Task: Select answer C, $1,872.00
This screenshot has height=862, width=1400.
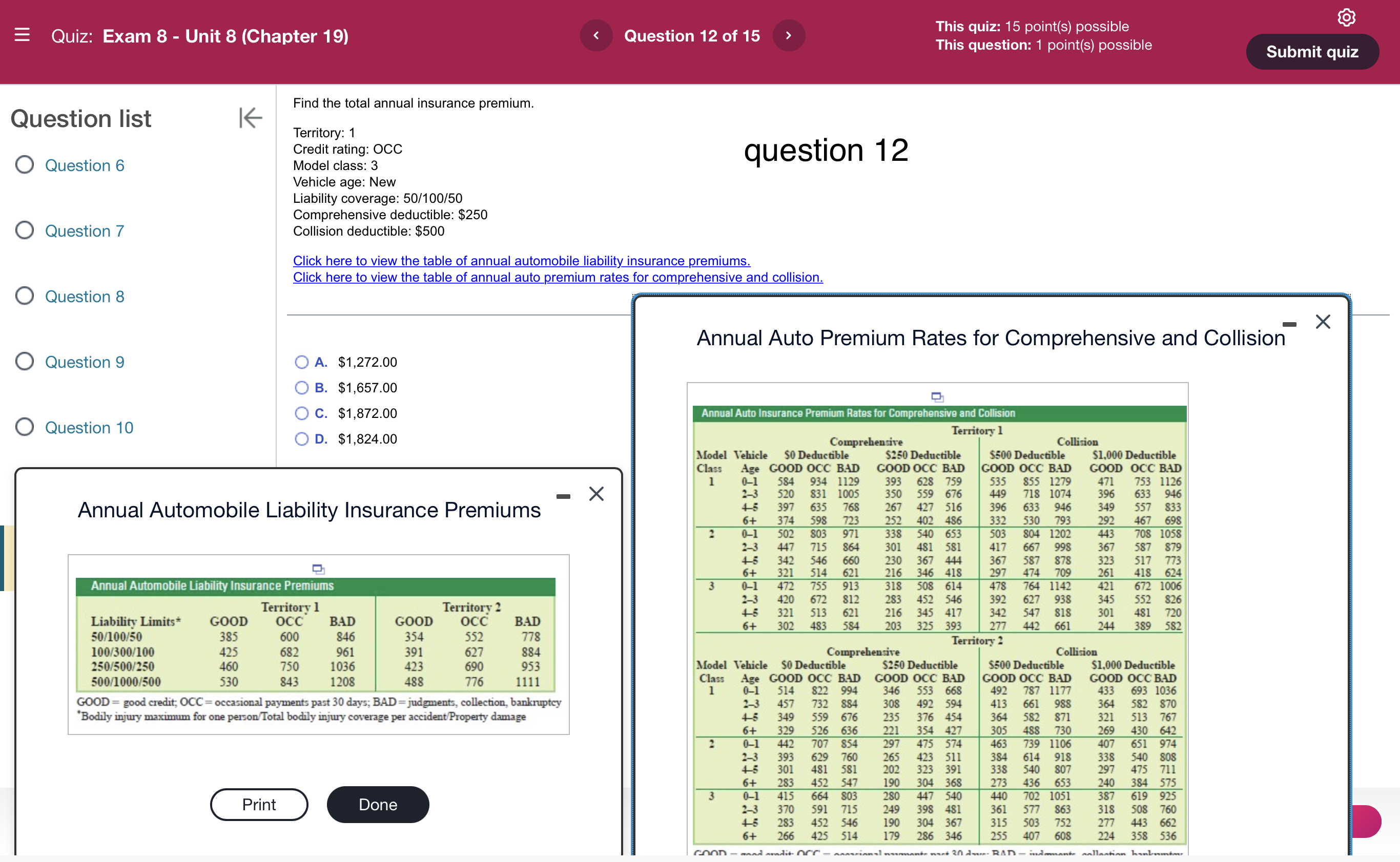Action: (302, 413)
